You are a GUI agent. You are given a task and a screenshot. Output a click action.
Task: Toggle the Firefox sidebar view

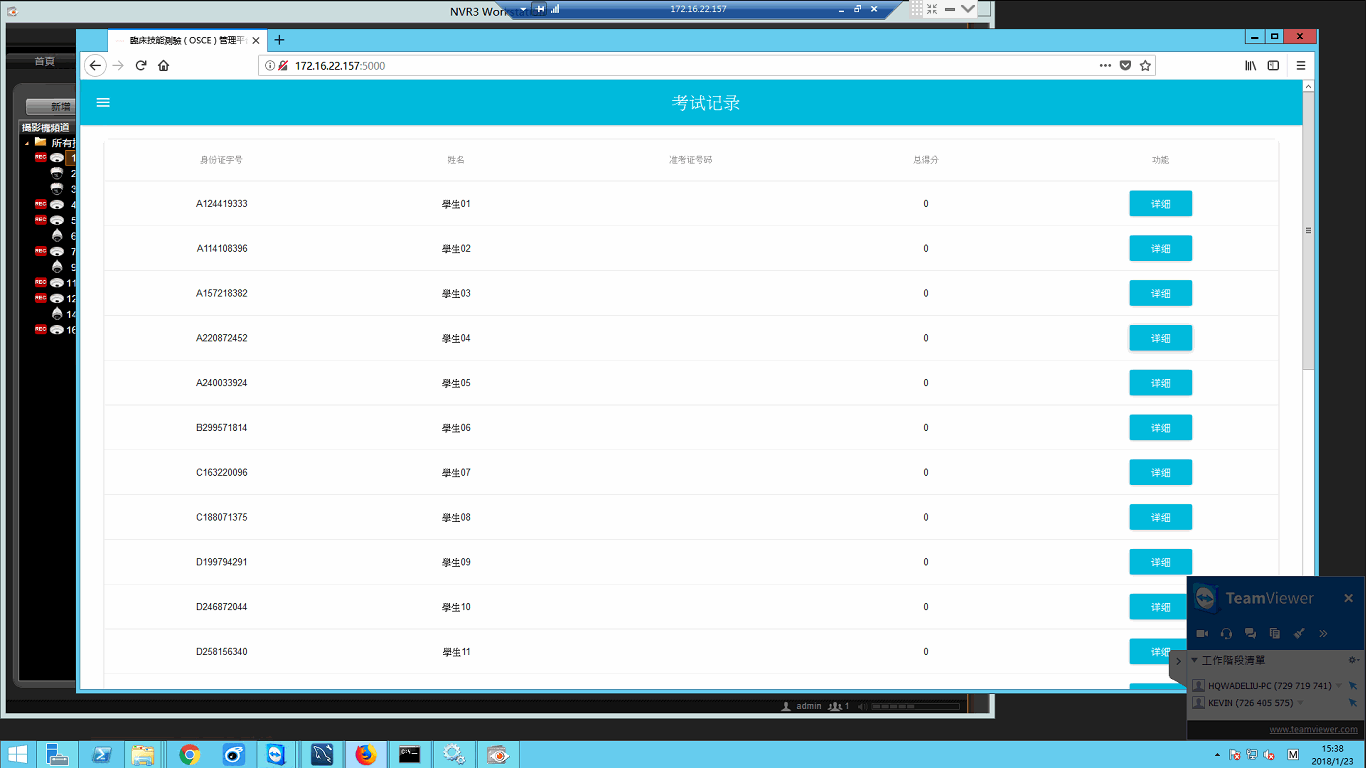click(x=1273, y=66)
